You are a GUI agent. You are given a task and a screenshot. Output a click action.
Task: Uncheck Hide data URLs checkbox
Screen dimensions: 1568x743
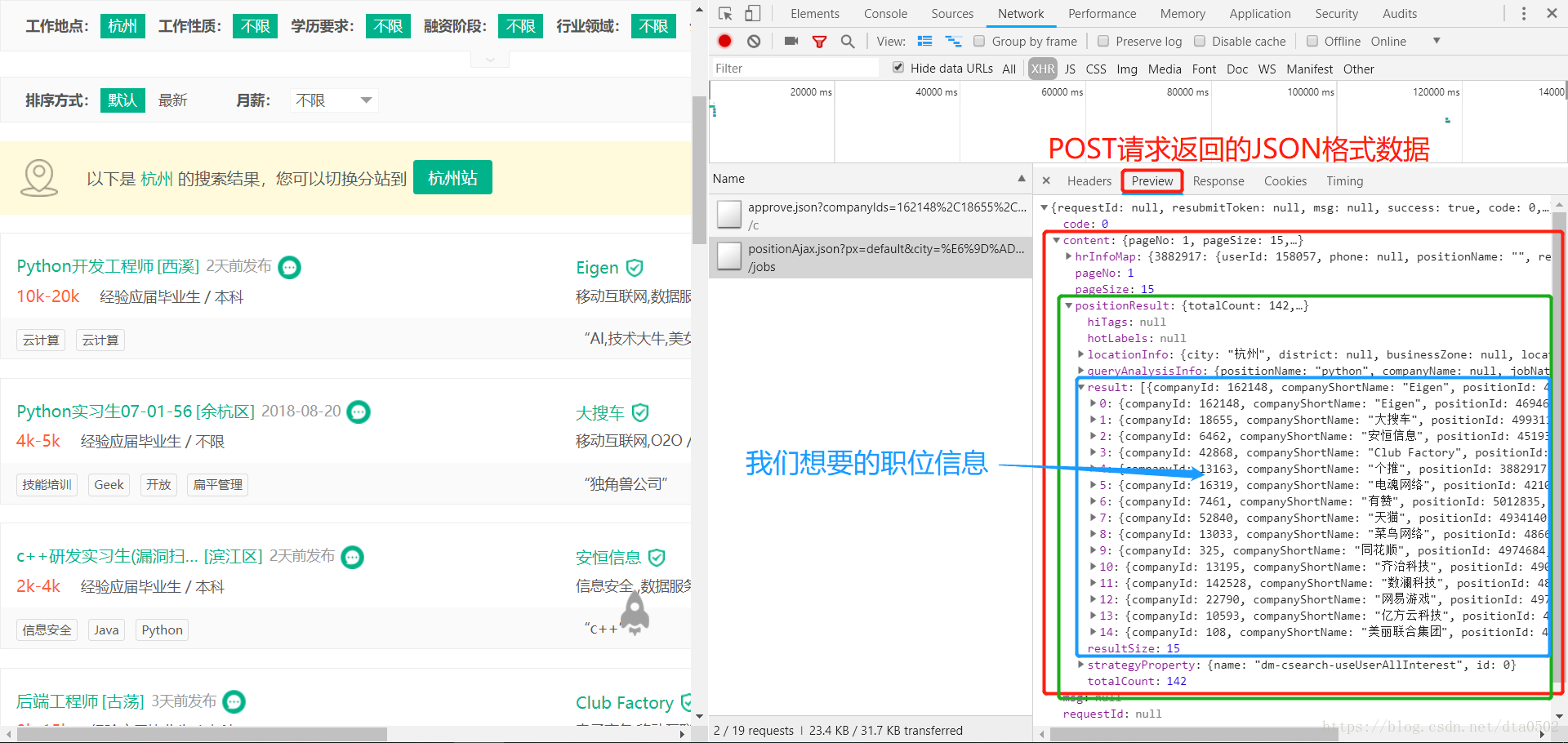[898, 68]
